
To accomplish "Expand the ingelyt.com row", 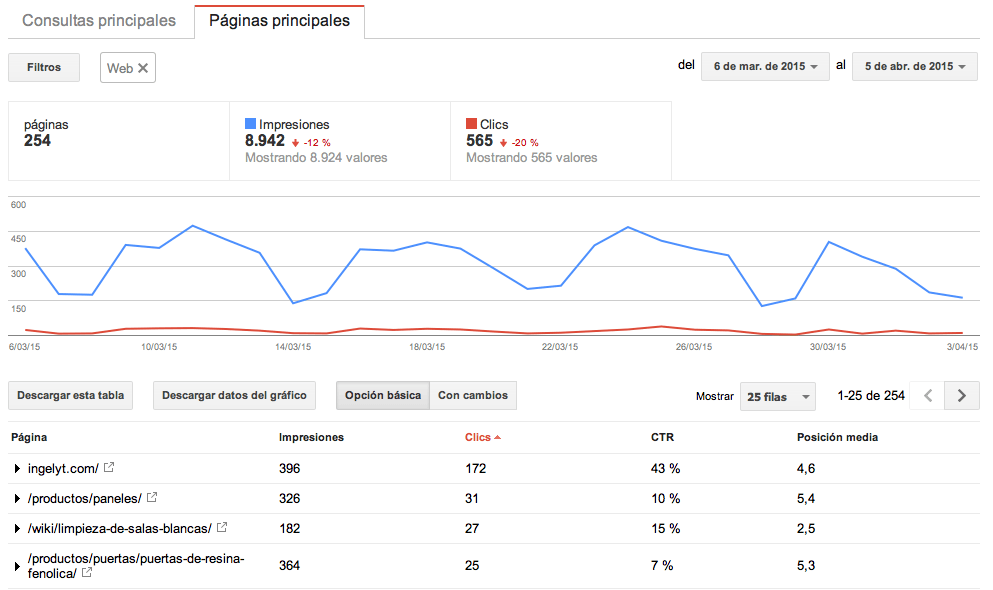I will [x=17, y=469].
